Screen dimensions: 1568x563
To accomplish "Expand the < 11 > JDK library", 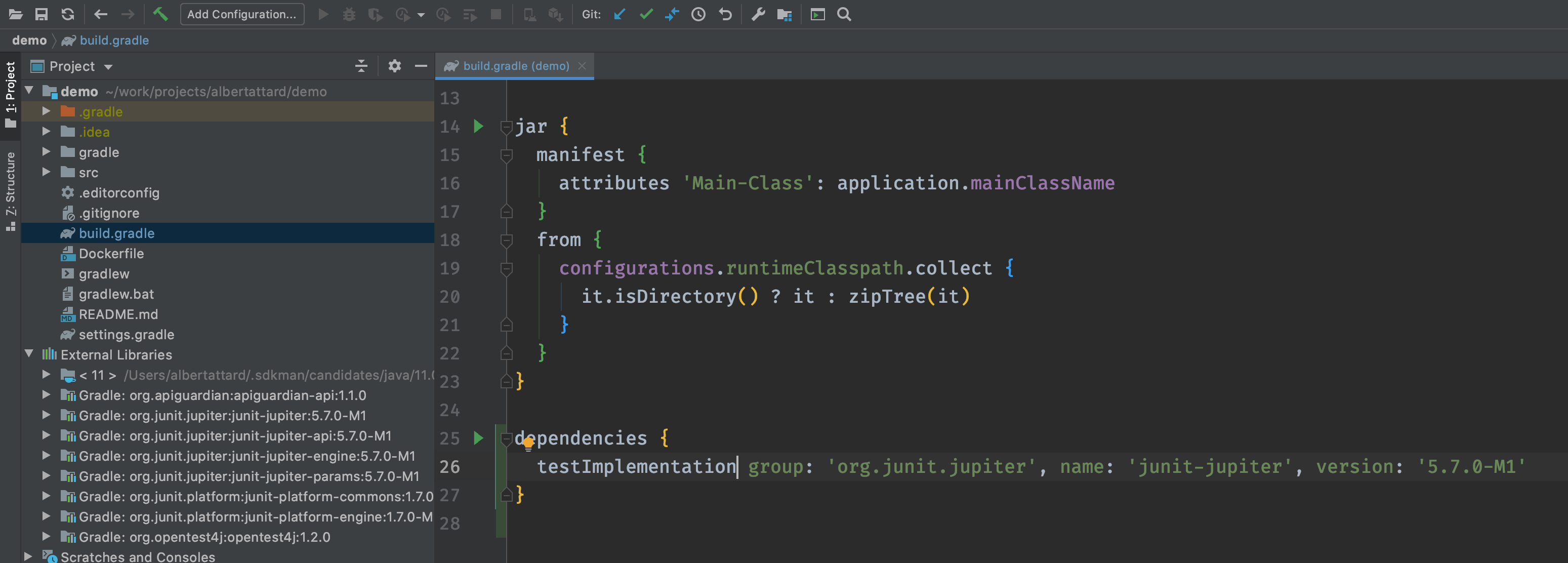I will coord(46,374).
